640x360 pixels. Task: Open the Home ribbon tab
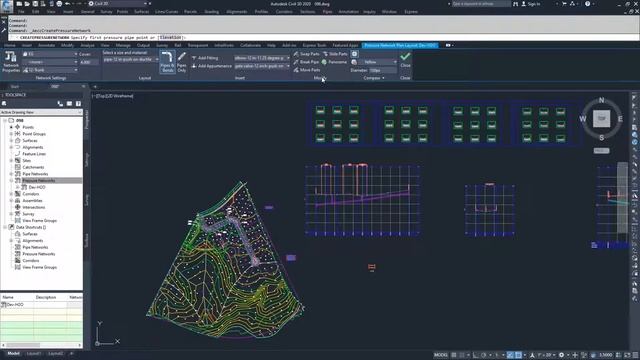(10, 45)
